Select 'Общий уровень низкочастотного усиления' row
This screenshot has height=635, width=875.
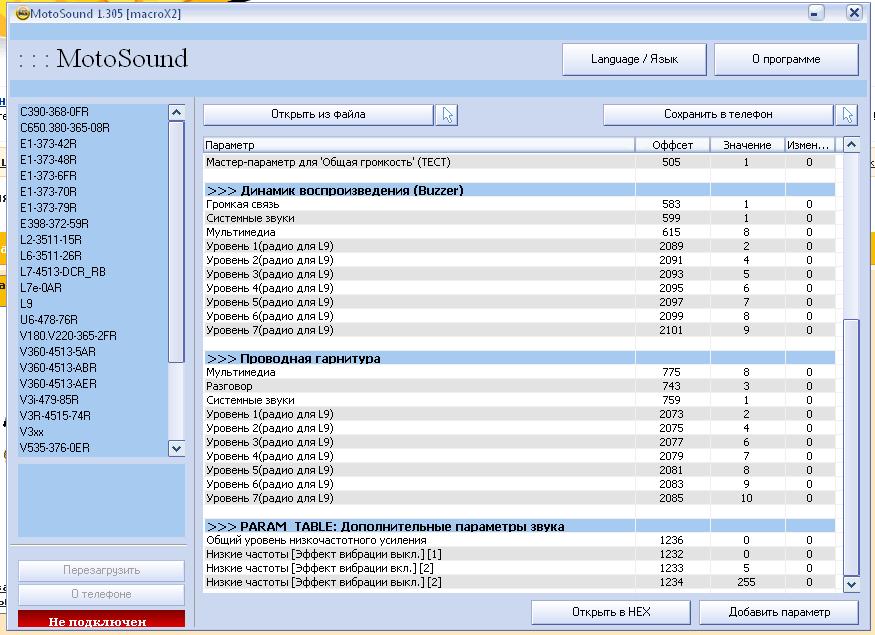[520, 540]
